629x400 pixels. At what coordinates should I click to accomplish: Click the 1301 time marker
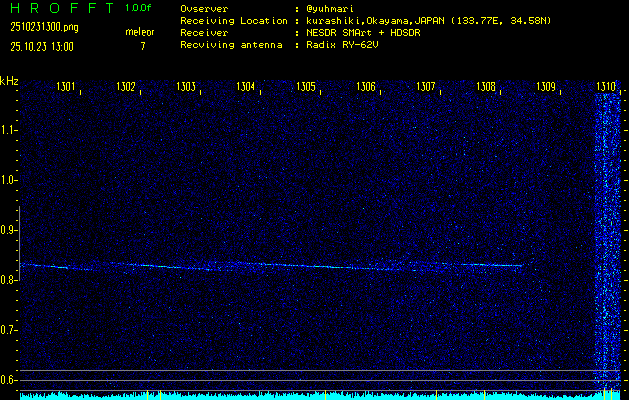(x=66, y=87)
